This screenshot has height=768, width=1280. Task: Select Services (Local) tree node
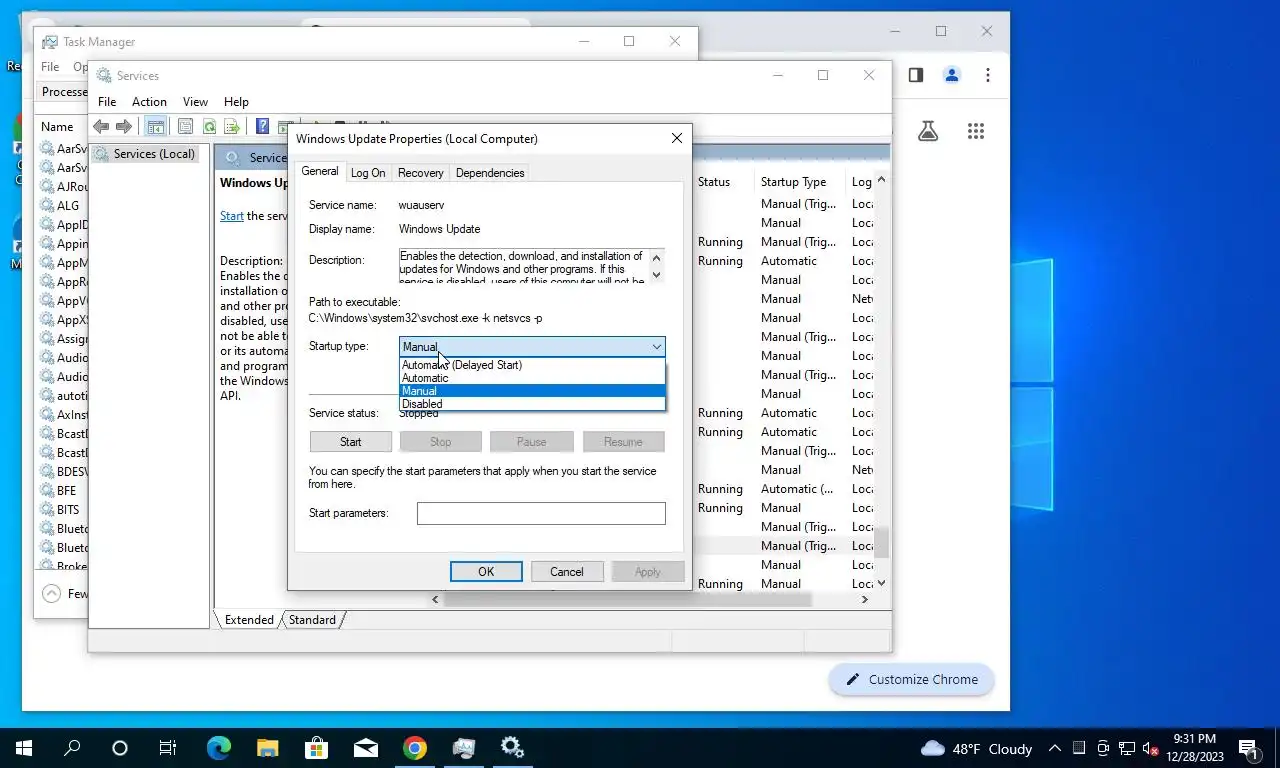coord(145,154)
